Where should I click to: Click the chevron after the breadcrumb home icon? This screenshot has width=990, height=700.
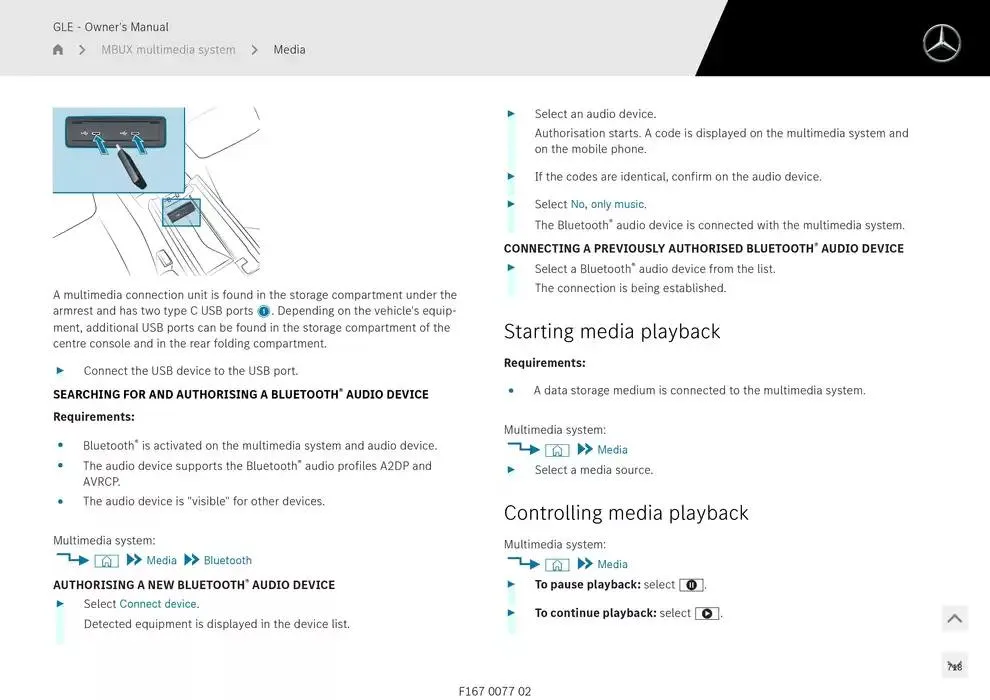[82, 50]
